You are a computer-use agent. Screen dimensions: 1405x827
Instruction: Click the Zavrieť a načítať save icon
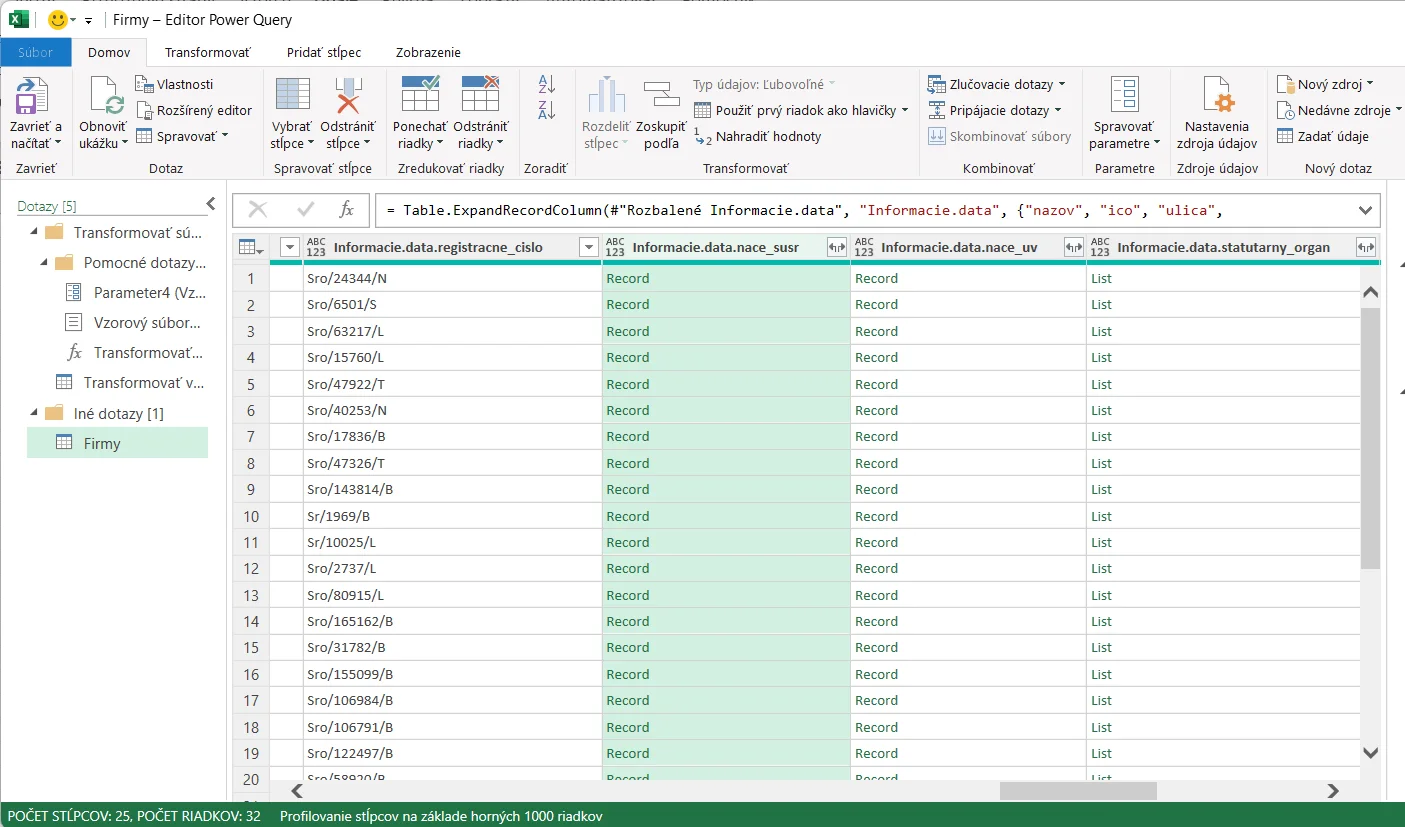click(35, 96)
